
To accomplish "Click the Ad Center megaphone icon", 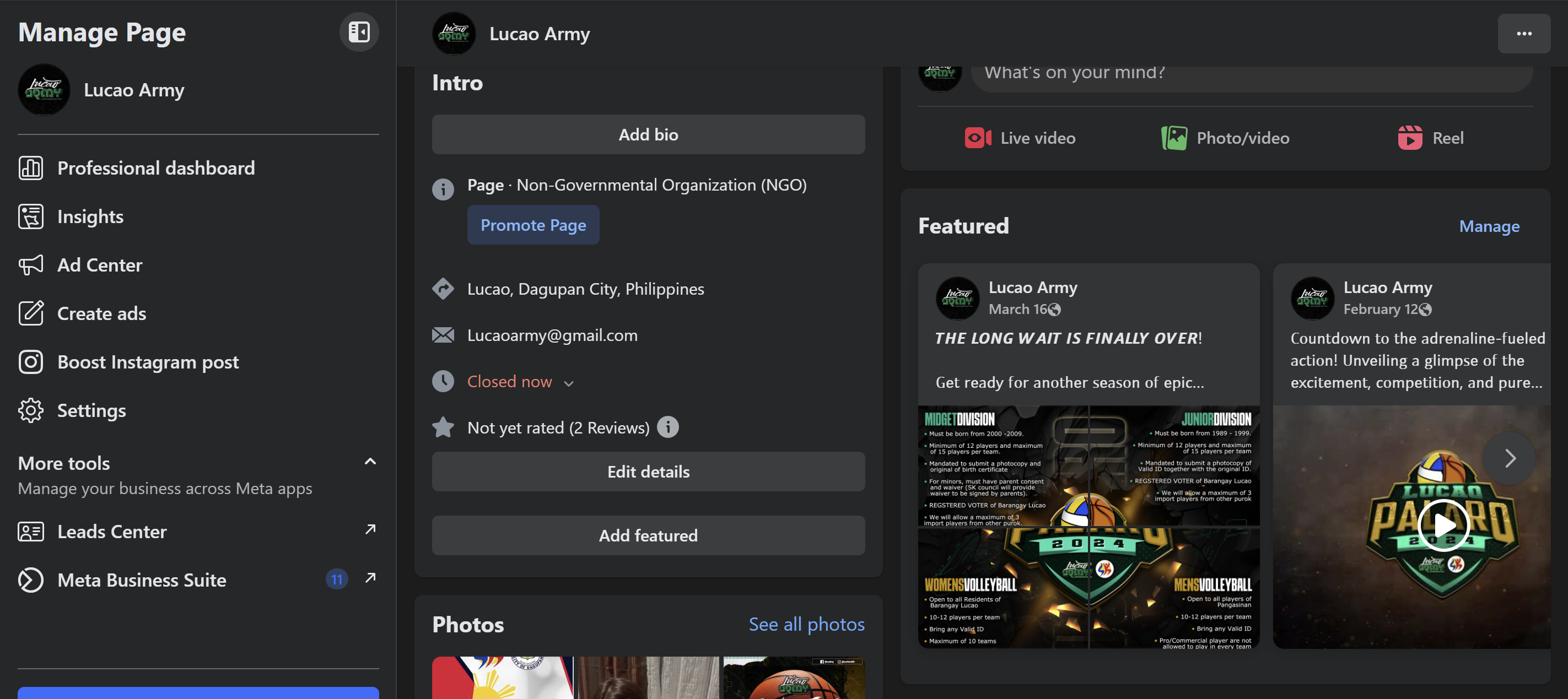I will (x=30, y=264).
